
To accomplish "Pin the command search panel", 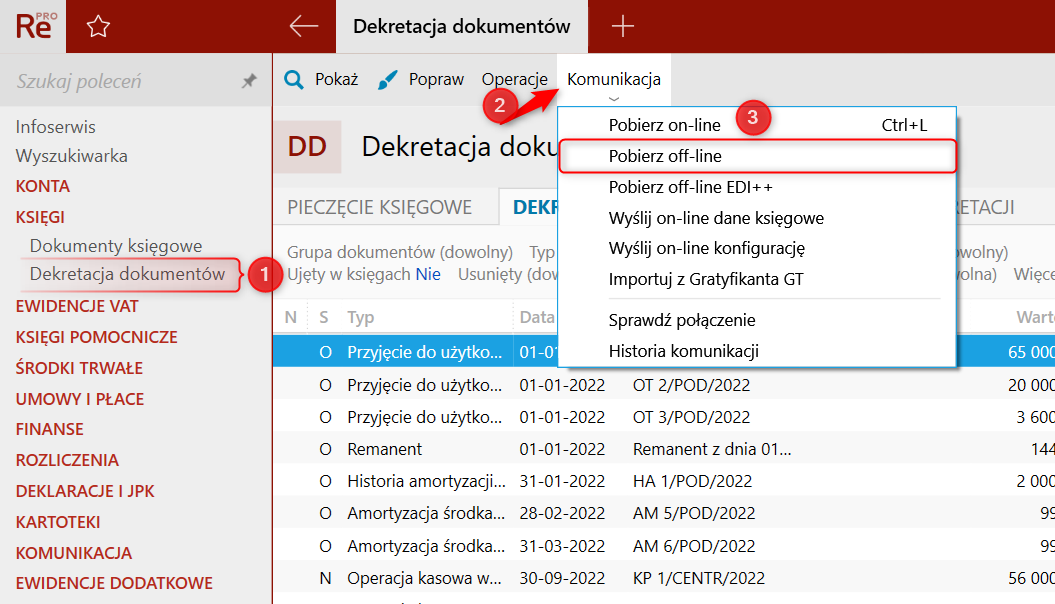I will (x=249, y=82).
